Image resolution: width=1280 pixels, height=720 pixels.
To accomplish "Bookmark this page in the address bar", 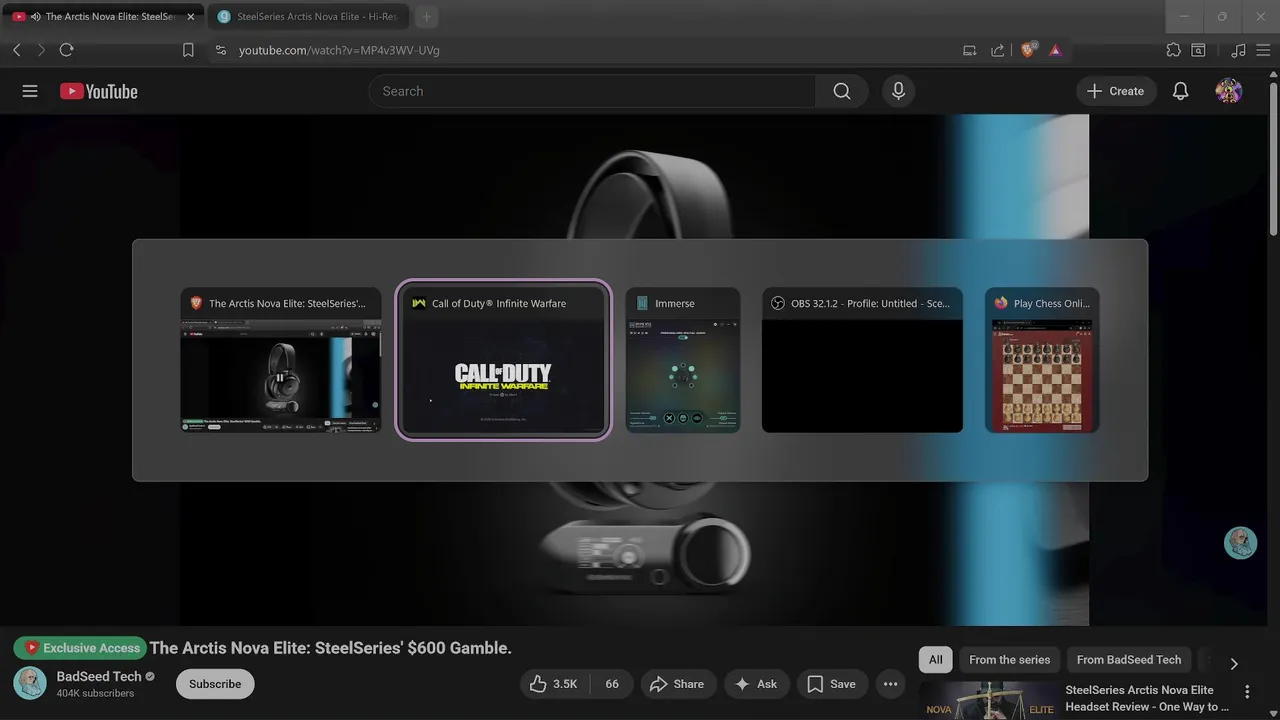I will click(188, 50).
